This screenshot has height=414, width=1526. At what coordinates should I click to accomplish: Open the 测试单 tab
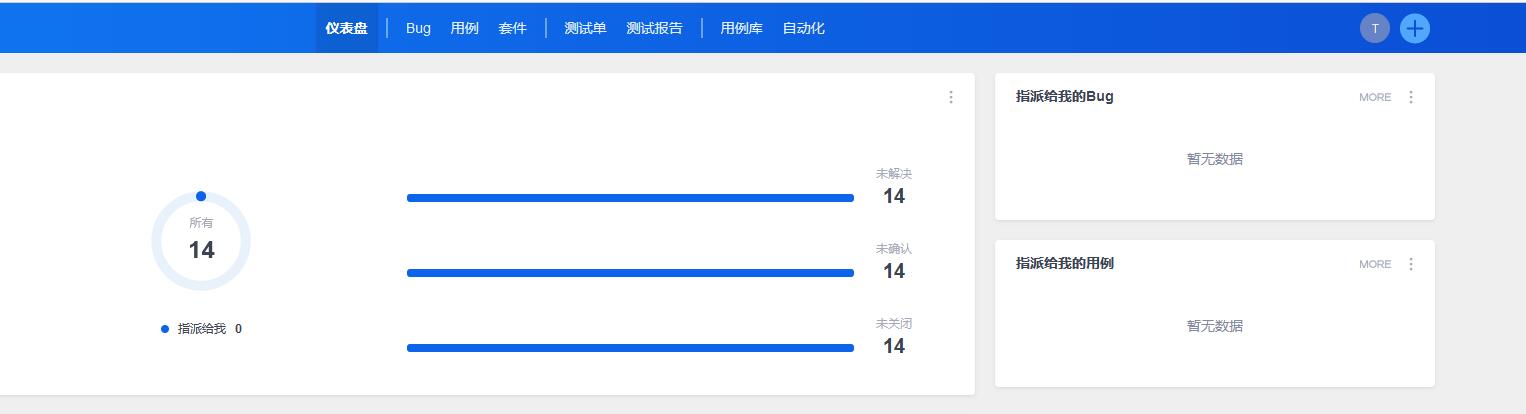[x=585, y=28]
